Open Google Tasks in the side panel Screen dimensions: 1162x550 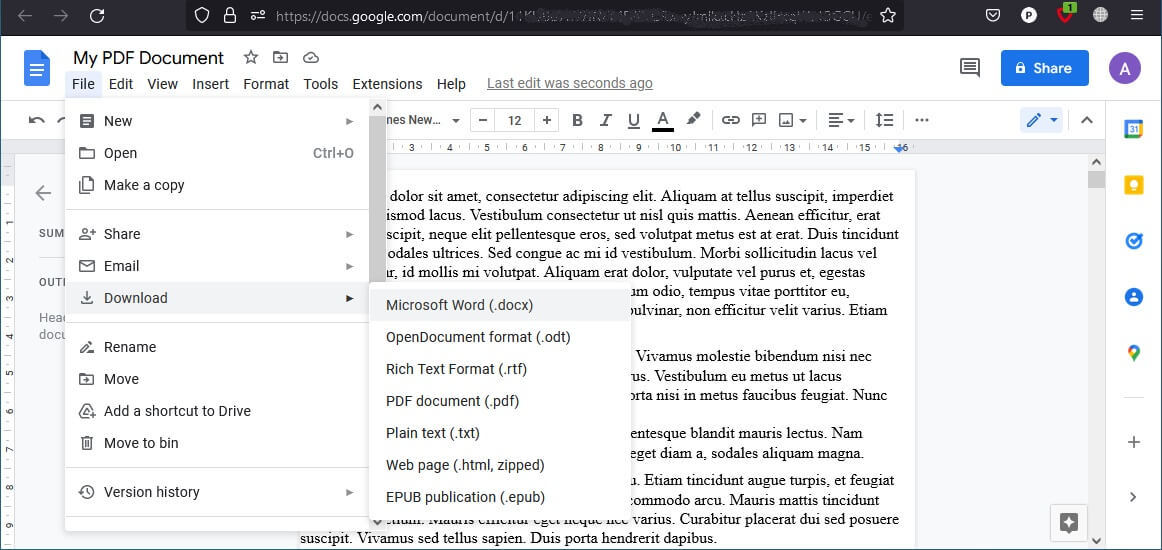point(1133,241)
